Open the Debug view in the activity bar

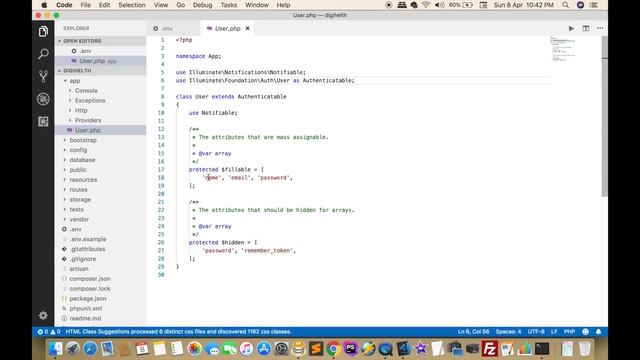43,99
